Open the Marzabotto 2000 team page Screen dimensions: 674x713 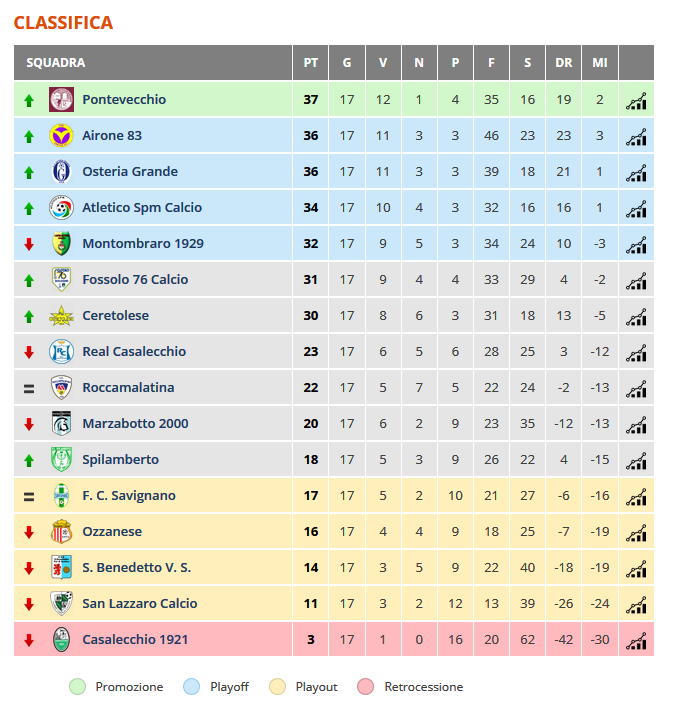click(x=135, y=423)
